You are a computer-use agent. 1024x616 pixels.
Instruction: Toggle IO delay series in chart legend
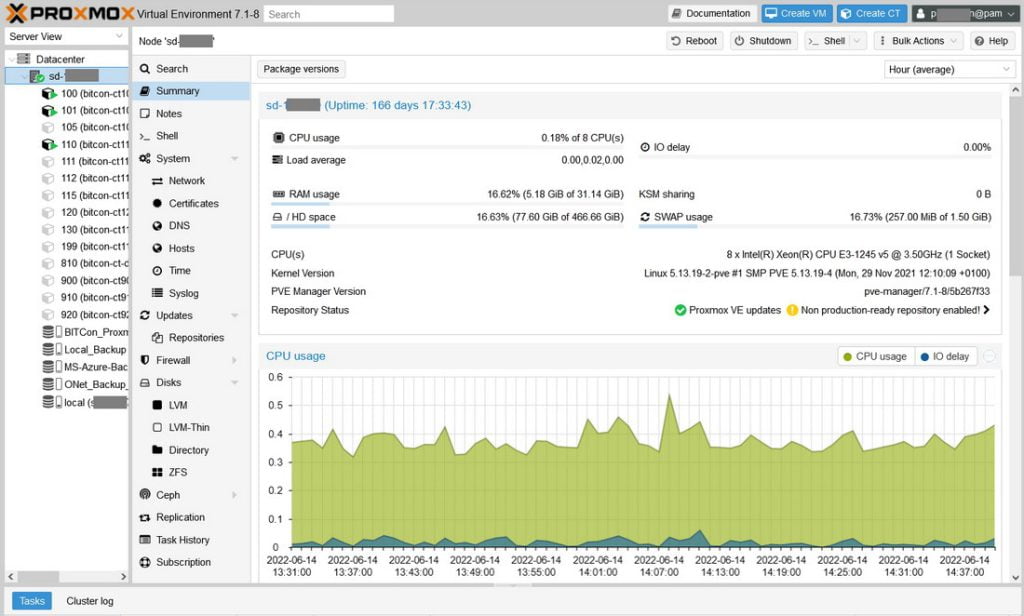pos(945,356)
